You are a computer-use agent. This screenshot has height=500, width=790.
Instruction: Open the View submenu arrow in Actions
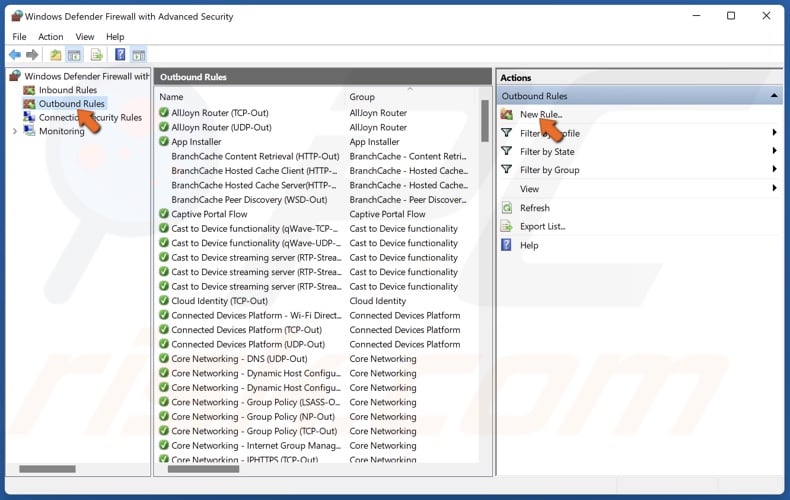(x=774, y=188)
